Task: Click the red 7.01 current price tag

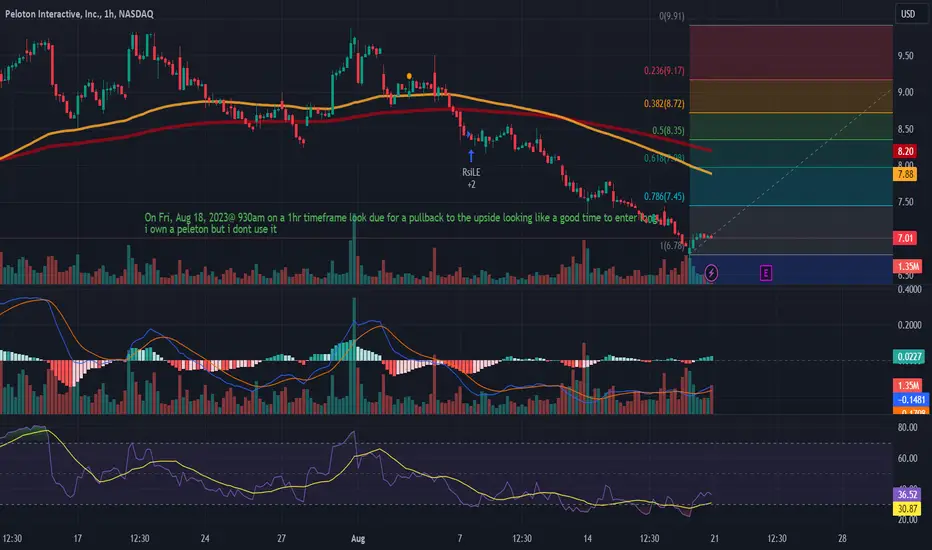Action: click(905, 238)
